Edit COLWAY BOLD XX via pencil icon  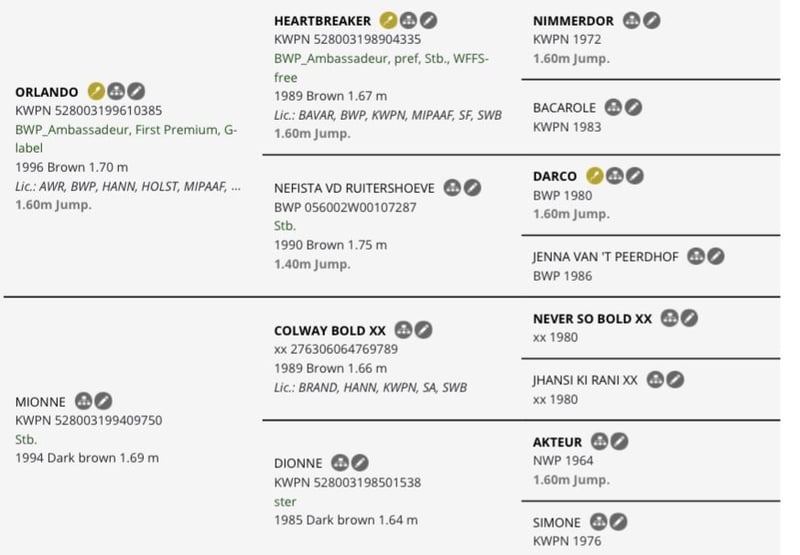(423, 330)
